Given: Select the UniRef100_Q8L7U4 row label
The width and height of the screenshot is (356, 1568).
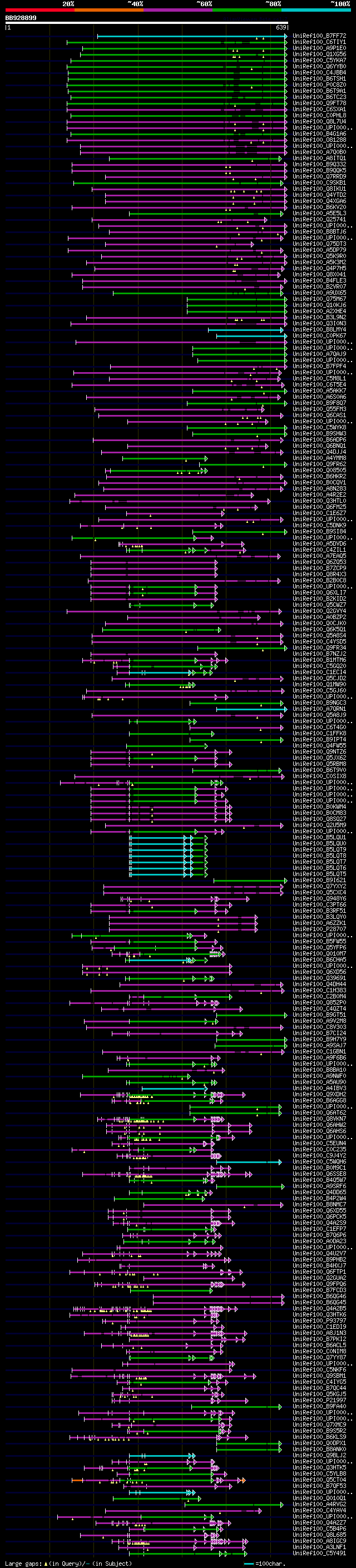Looking at the screenshot, I should (x=319, y=121).
